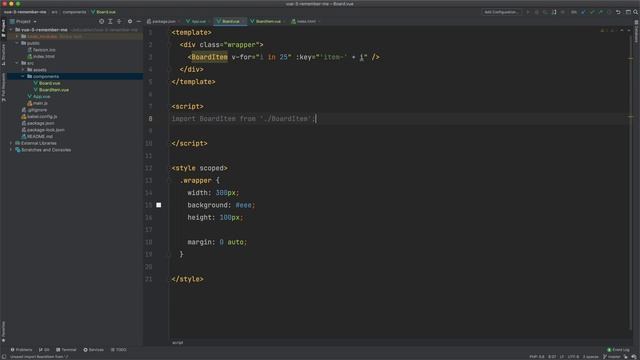640x360 pixels.
Task: Expand the node_modules folder
Action: [17, 36]
